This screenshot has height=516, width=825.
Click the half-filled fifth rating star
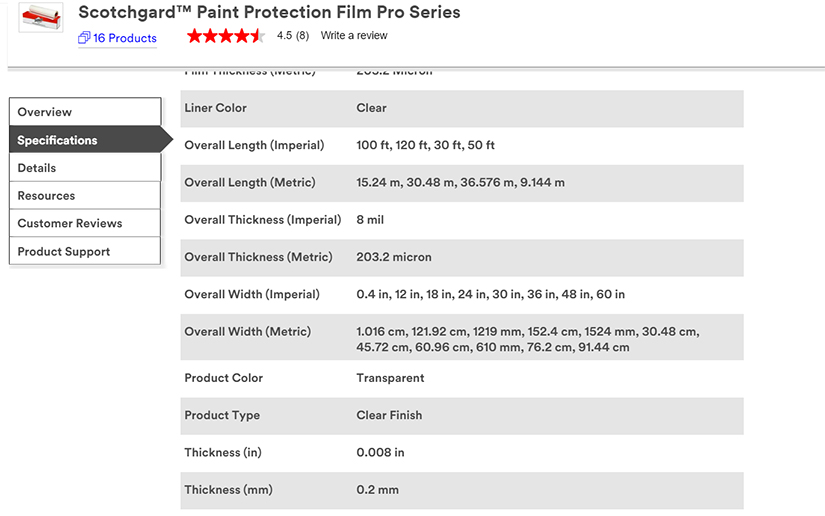(258, 36)
